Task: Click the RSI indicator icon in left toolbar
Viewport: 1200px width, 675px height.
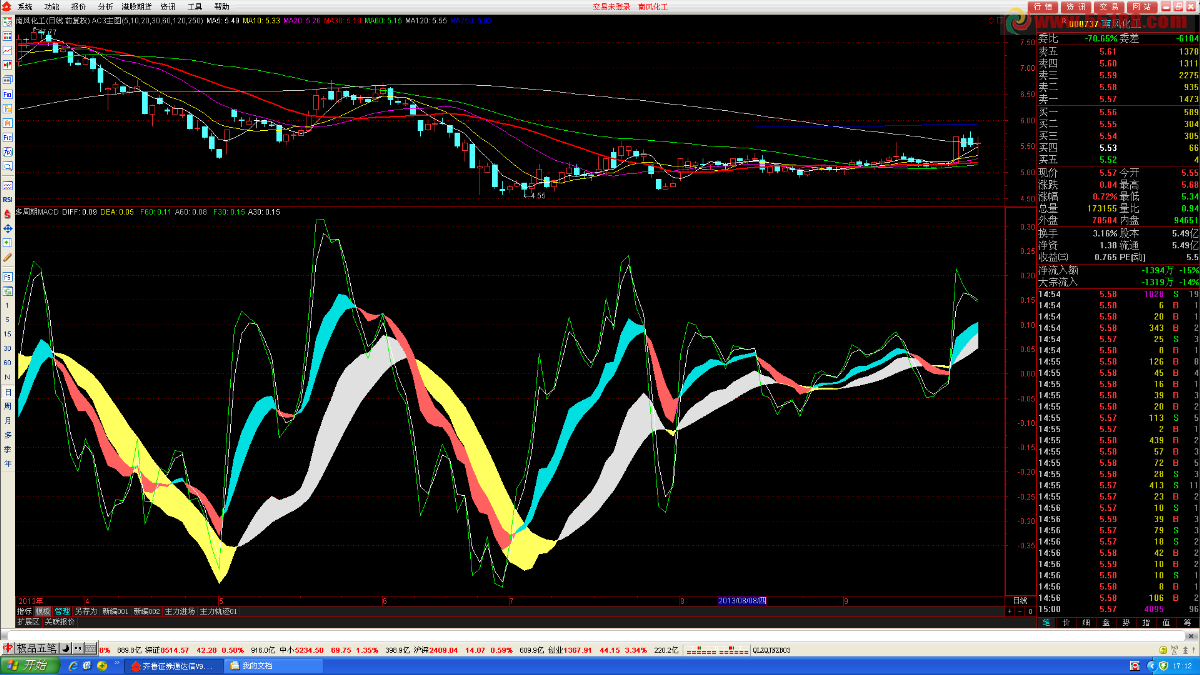Action: pos(8,199)
